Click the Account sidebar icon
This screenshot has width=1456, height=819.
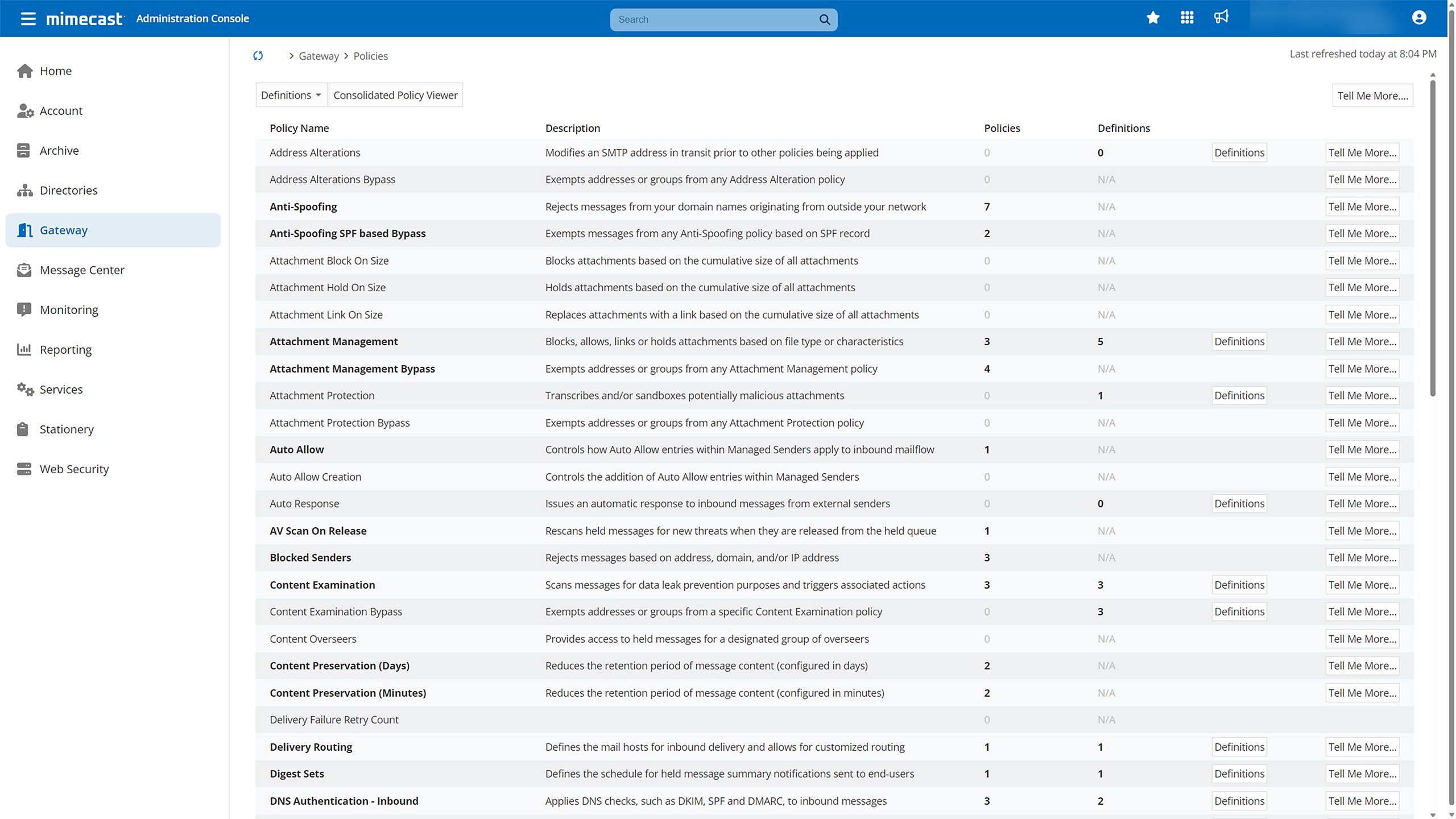(25, 111)
